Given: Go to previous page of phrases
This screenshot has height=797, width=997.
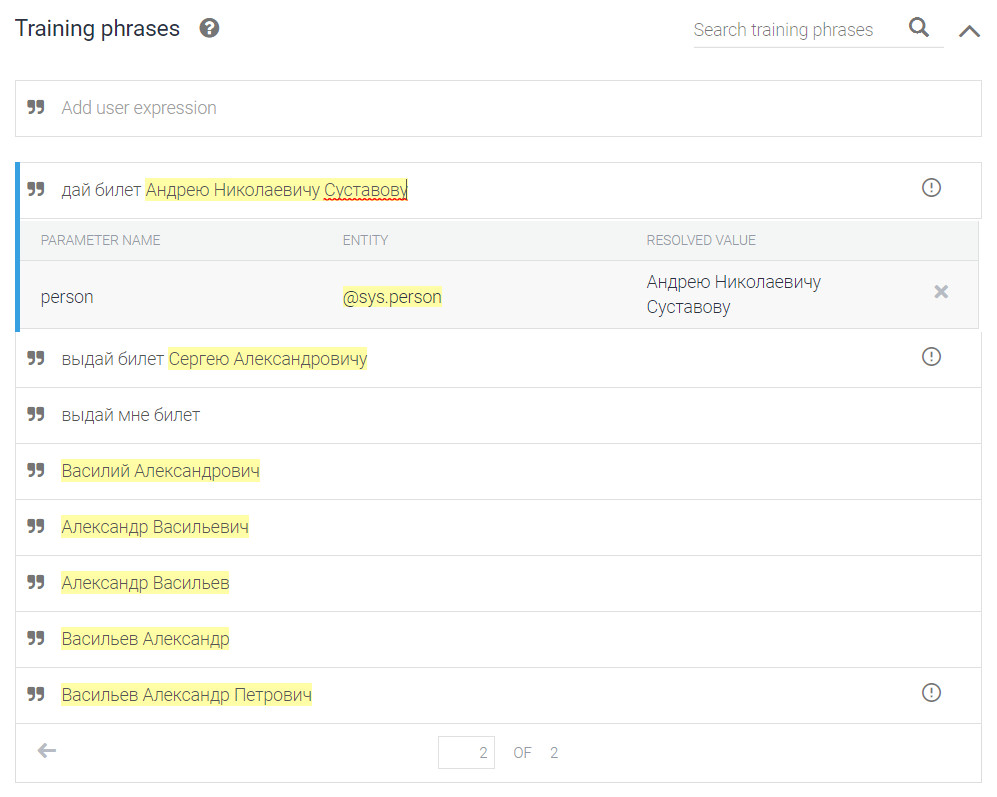Looking at the screenshot, I should tap(47, 751).
